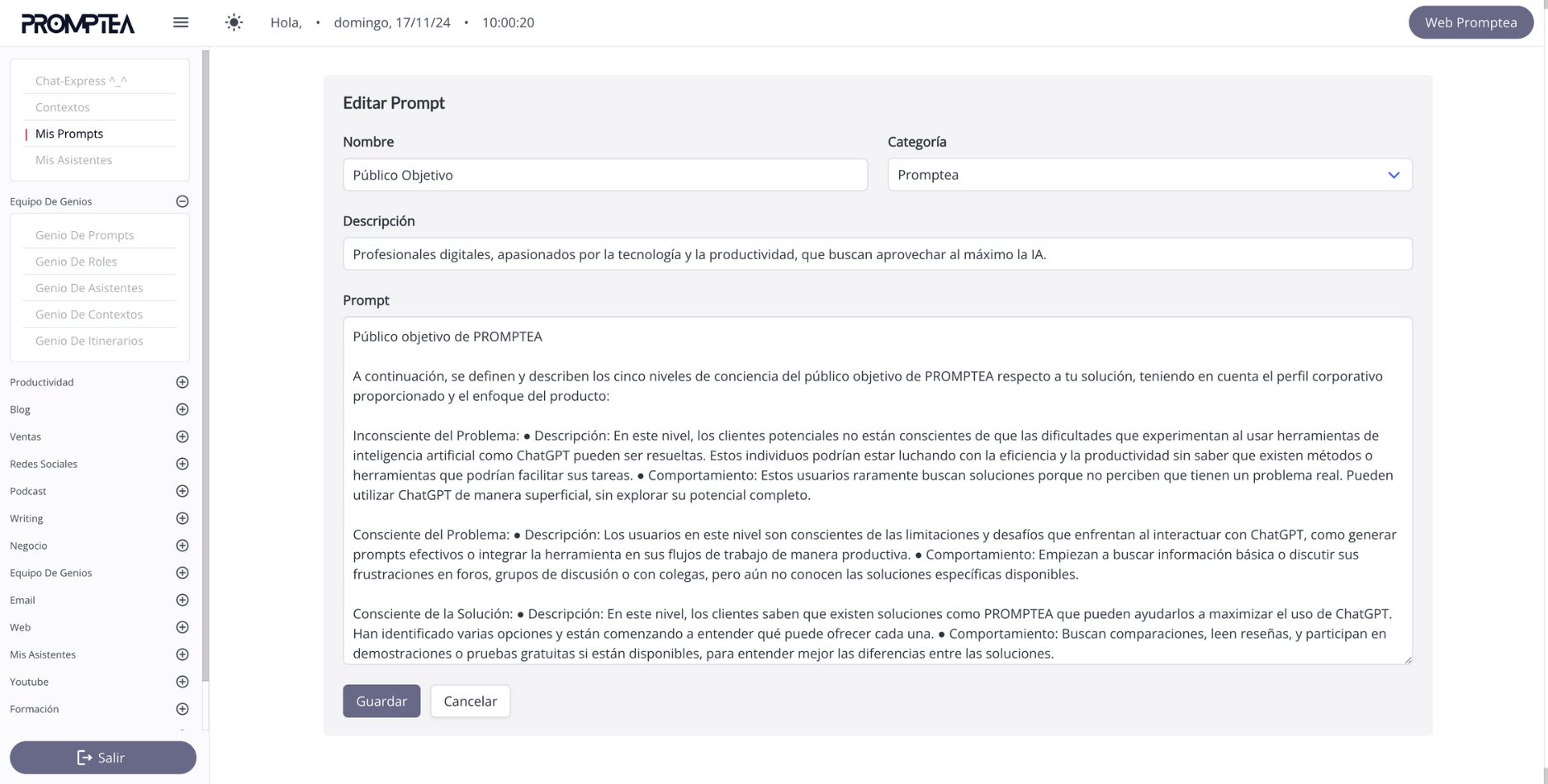
Task: Click the 'Redes Sociales' label
Action: pyautogui.click(x=44, y=464)
